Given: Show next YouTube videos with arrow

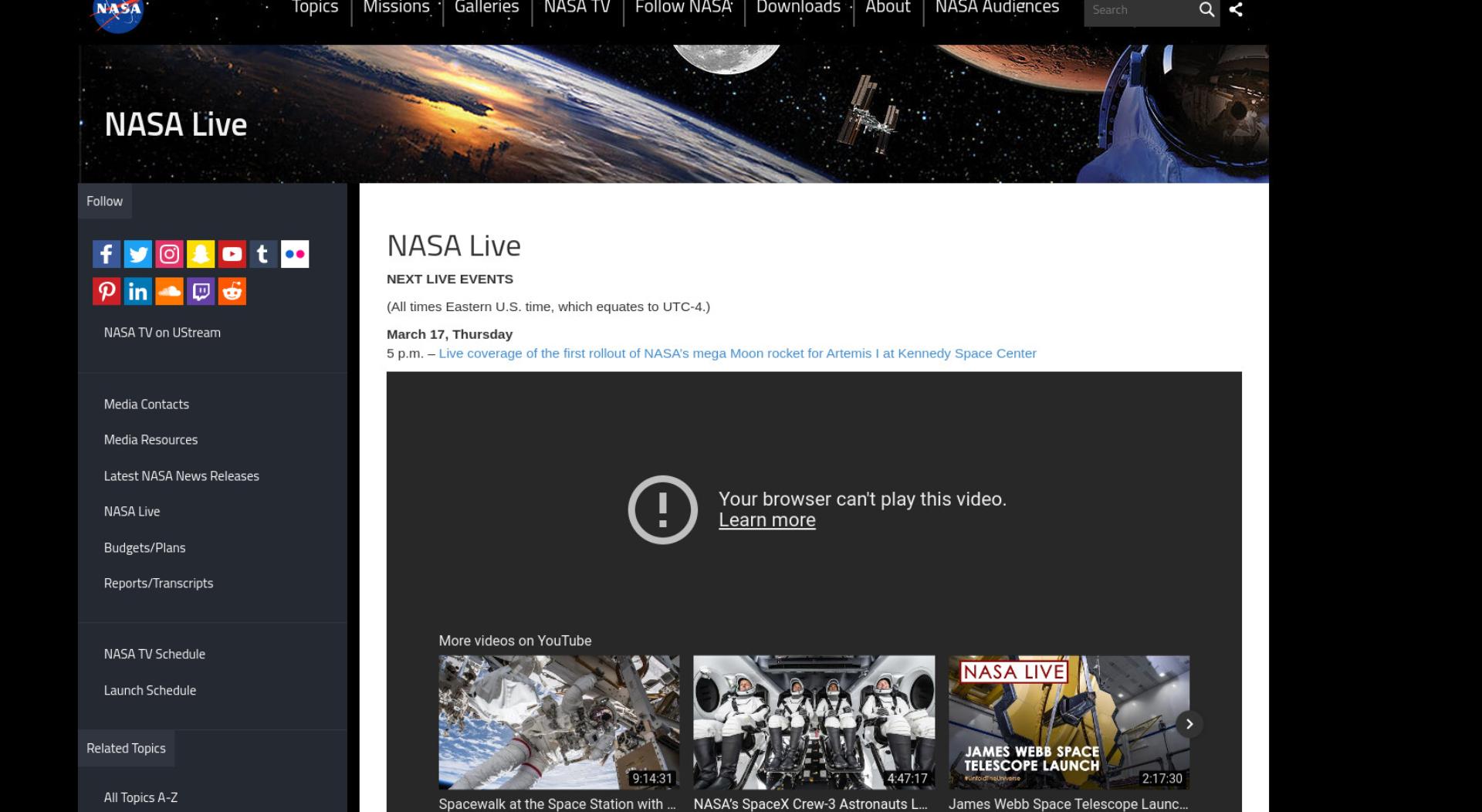Looking at the screenshot, I should coord(1189,724).
